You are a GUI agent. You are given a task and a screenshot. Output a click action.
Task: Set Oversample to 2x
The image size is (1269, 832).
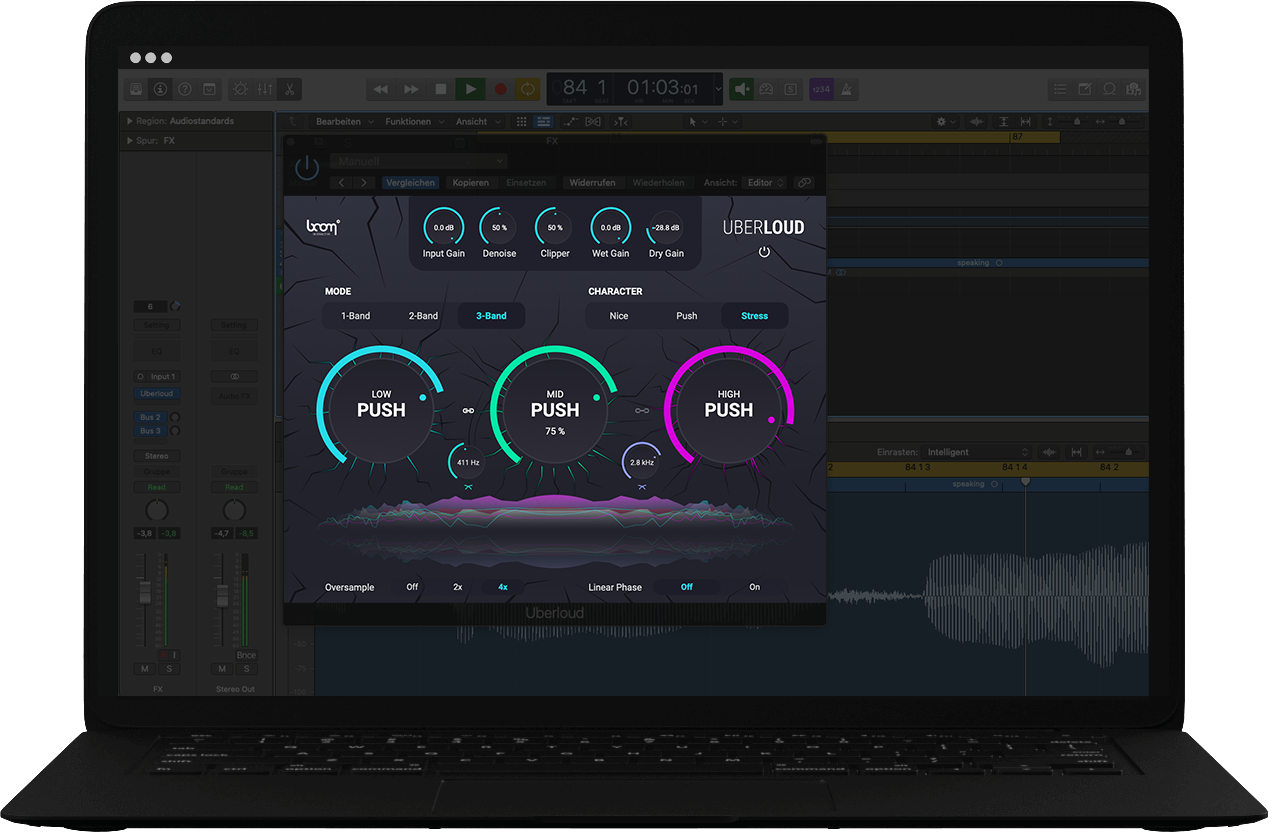pyautogui.click(x=458, y=587)
